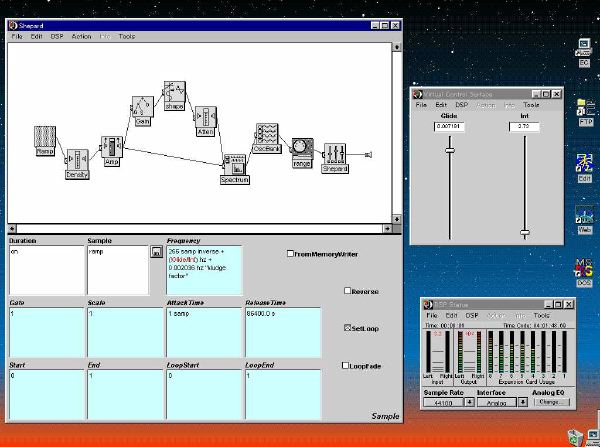Enable the FromMemoryWriter checkbox
The image size is (600, 447).
tap(290, 253)
